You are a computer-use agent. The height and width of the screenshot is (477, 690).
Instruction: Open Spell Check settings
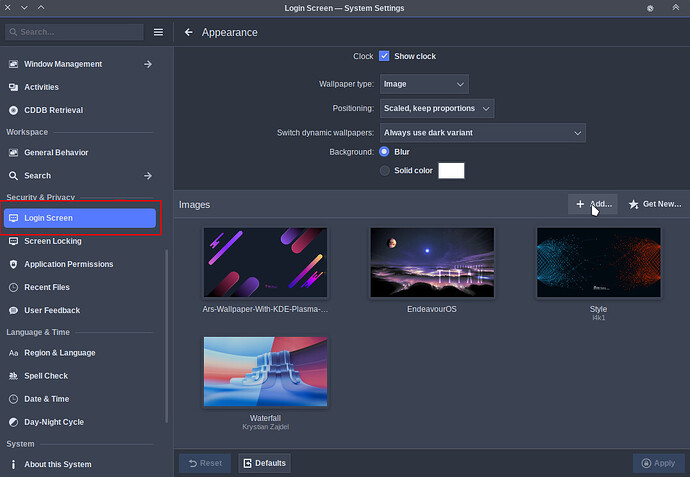80,376
